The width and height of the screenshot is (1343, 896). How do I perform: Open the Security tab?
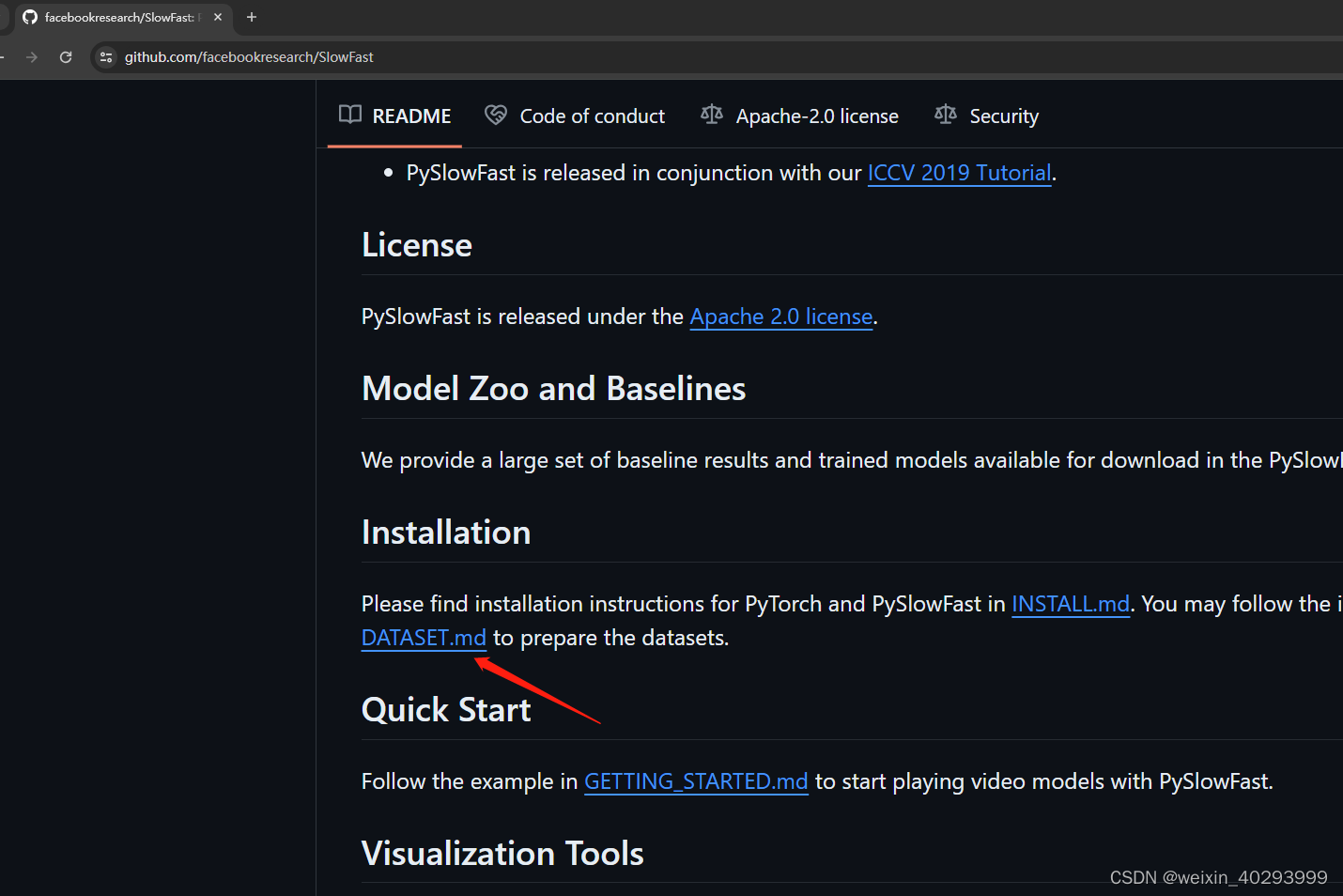click(987, 116)
